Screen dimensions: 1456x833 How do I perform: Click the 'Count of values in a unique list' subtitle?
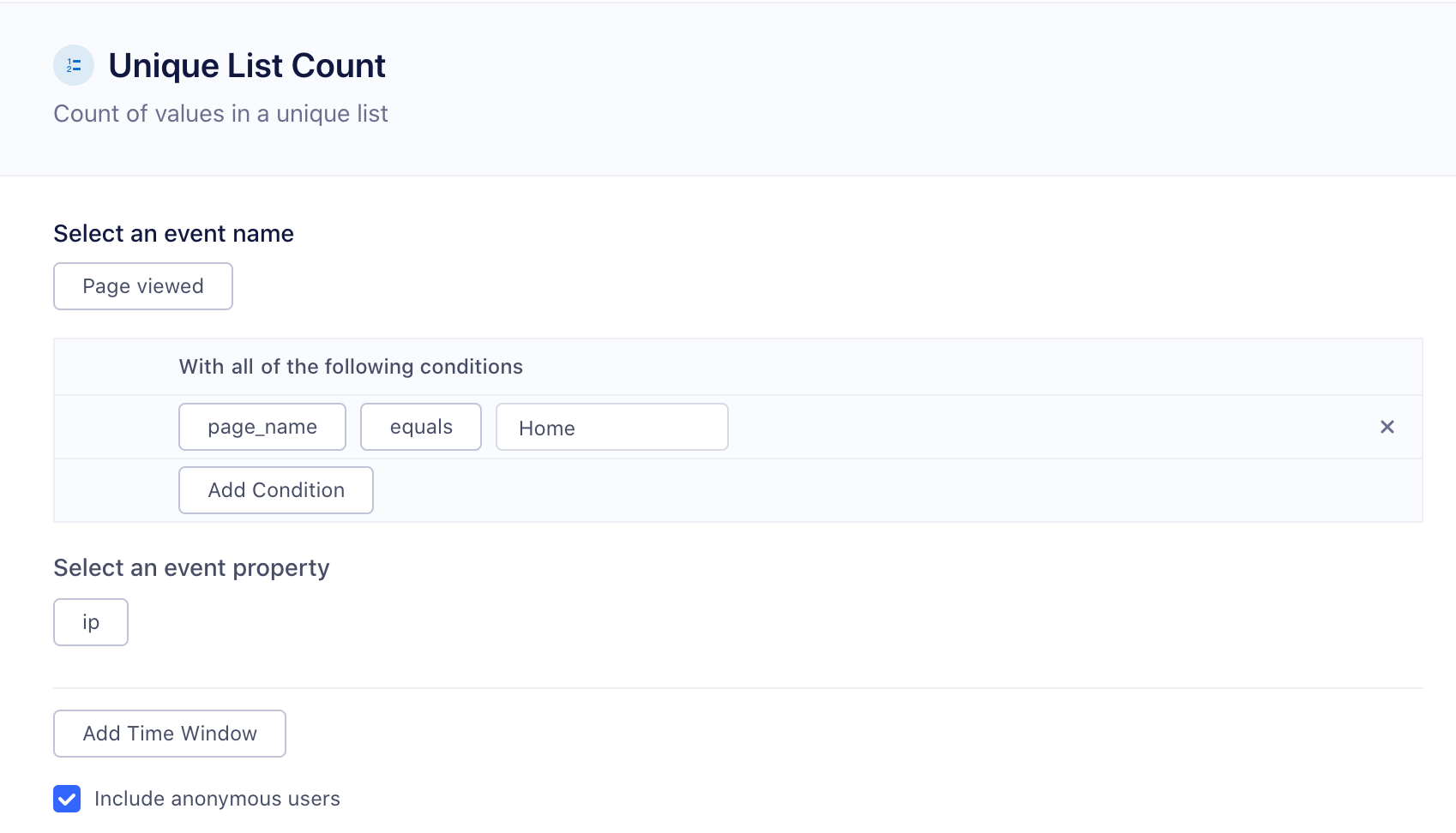220,114
